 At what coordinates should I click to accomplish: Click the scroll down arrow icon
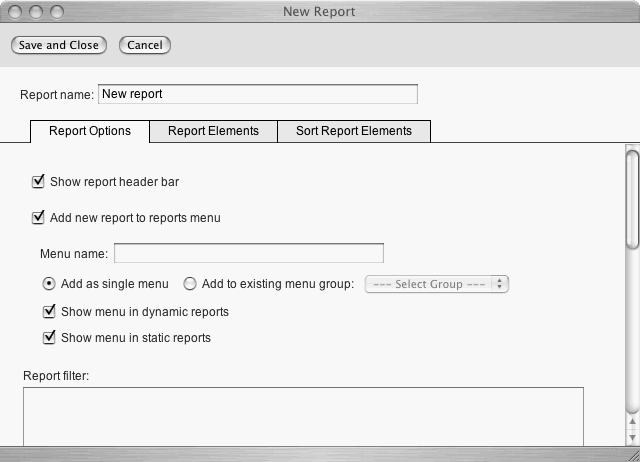click(x=632, y=434)
